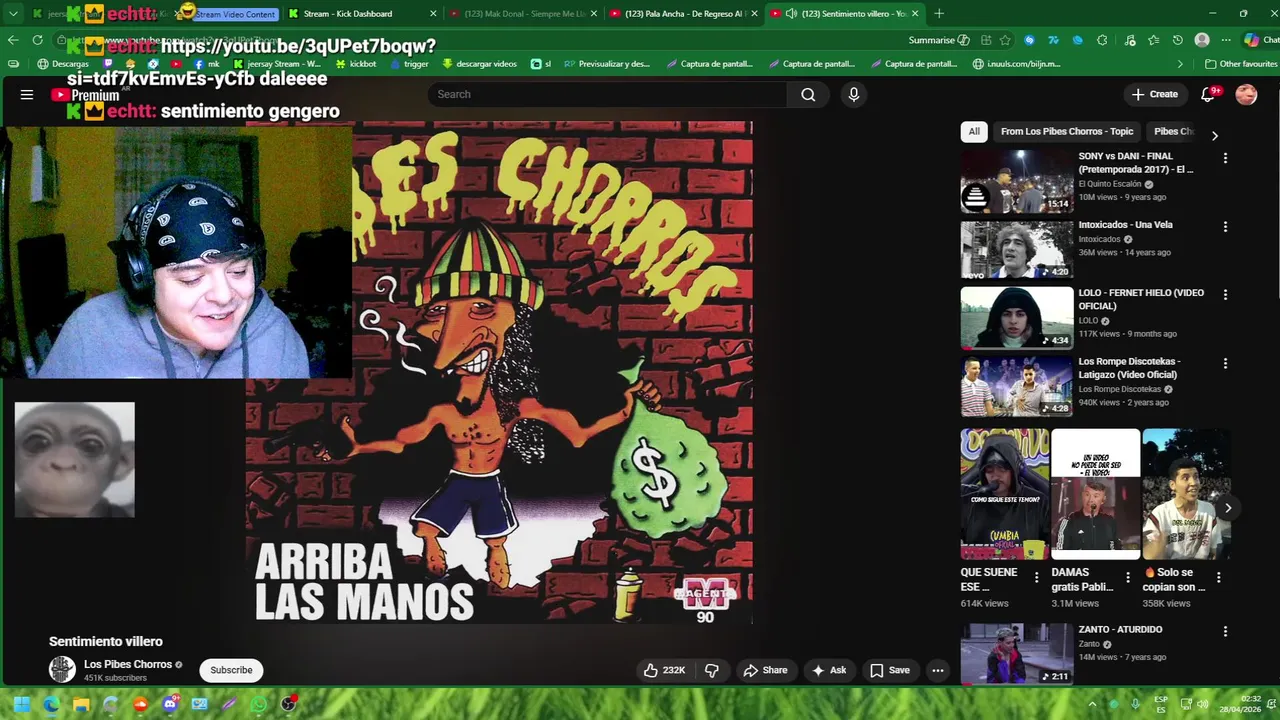Select From Los Pibes Chorros - Topic chip
Screen dimensions: 1280x720
coord(1067,131)
